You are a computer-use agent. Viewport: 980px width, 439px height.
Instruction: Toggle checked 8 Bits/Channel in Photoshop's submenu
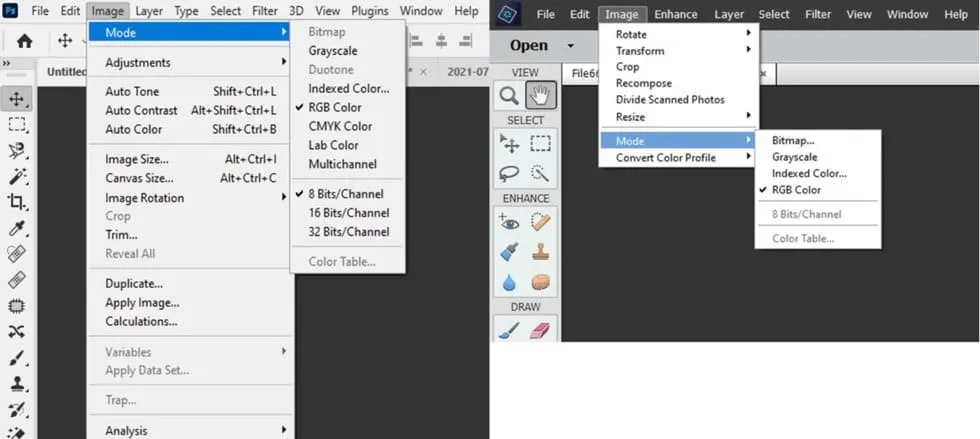(x=348, y=194)
